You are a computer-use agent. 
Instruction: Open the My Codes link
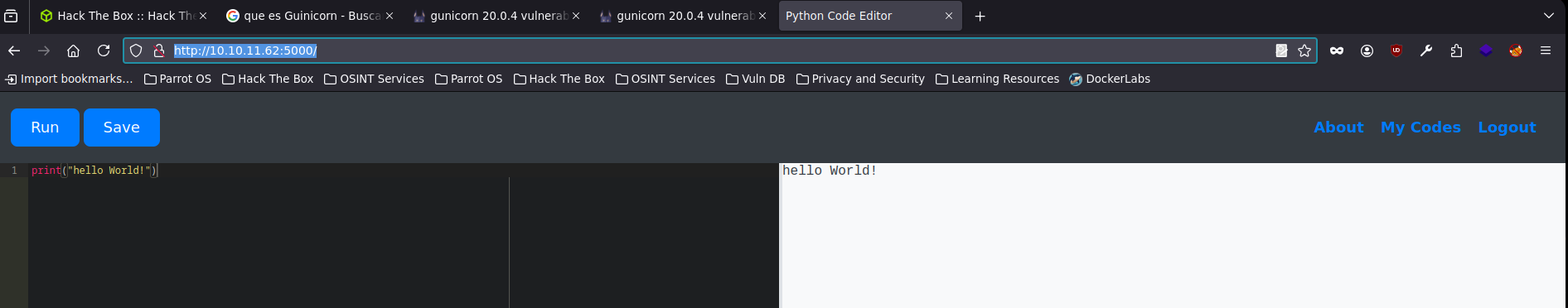pos(1420,128)
